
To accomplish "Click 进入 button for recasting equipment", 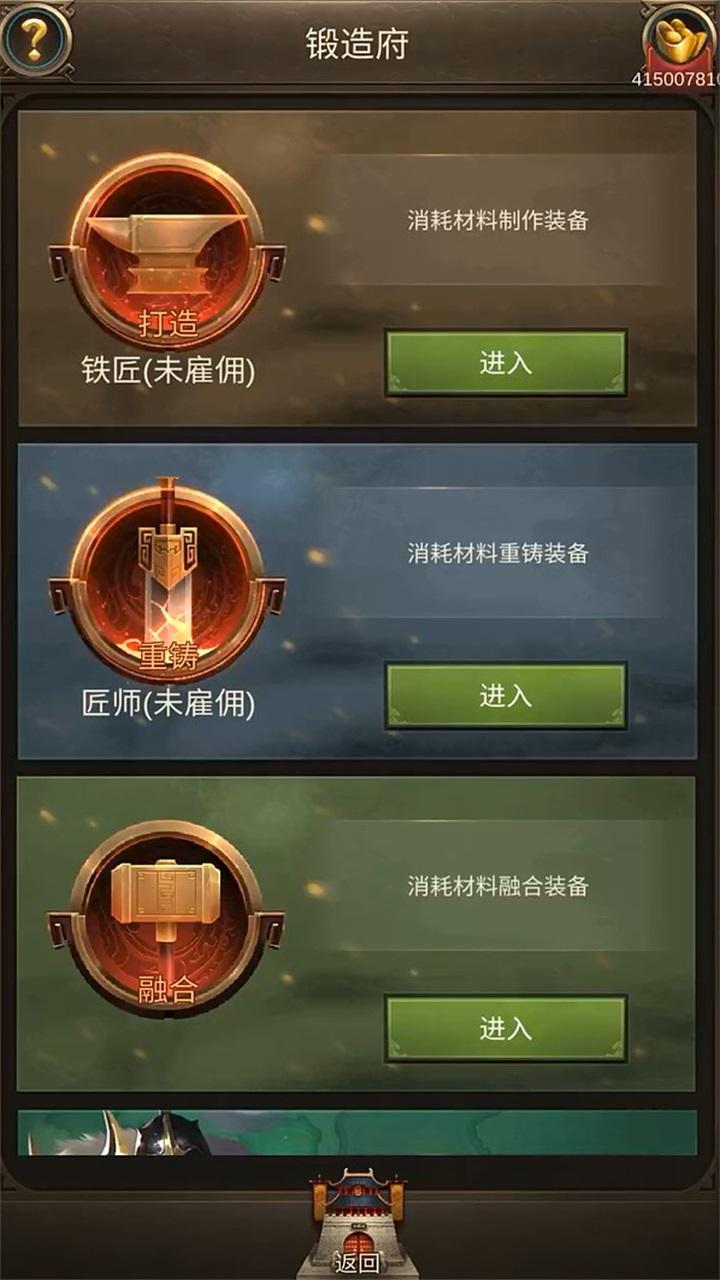I will click(506, 696).
